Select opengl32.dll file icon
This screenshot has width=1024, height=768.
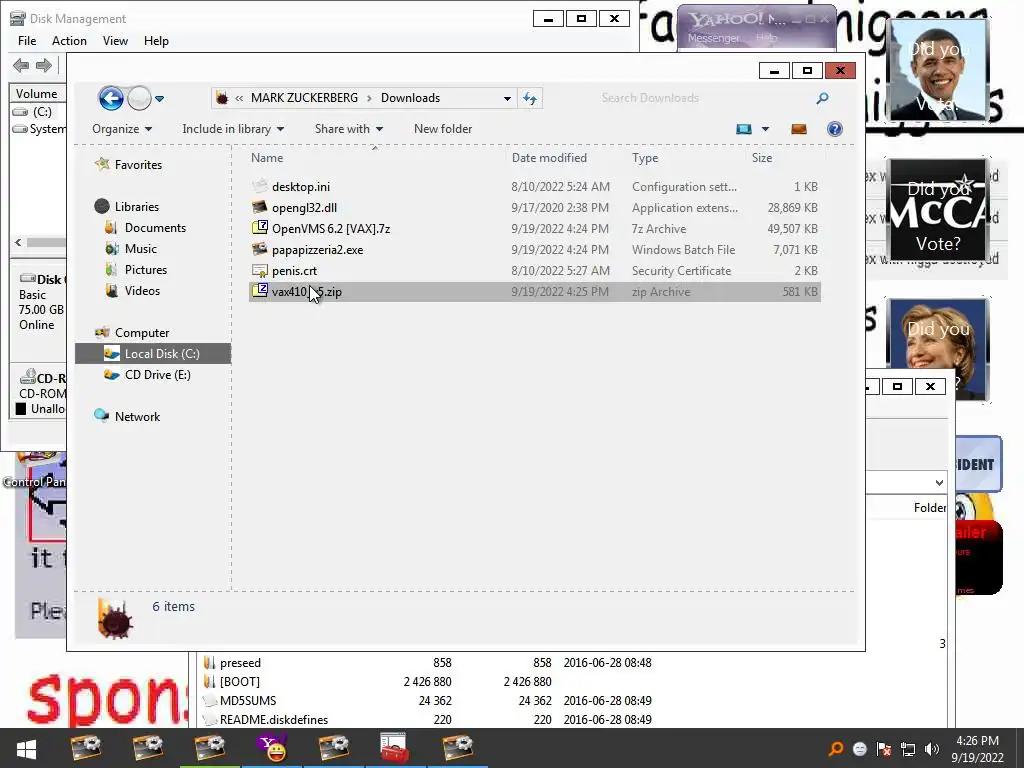(260, 208)
